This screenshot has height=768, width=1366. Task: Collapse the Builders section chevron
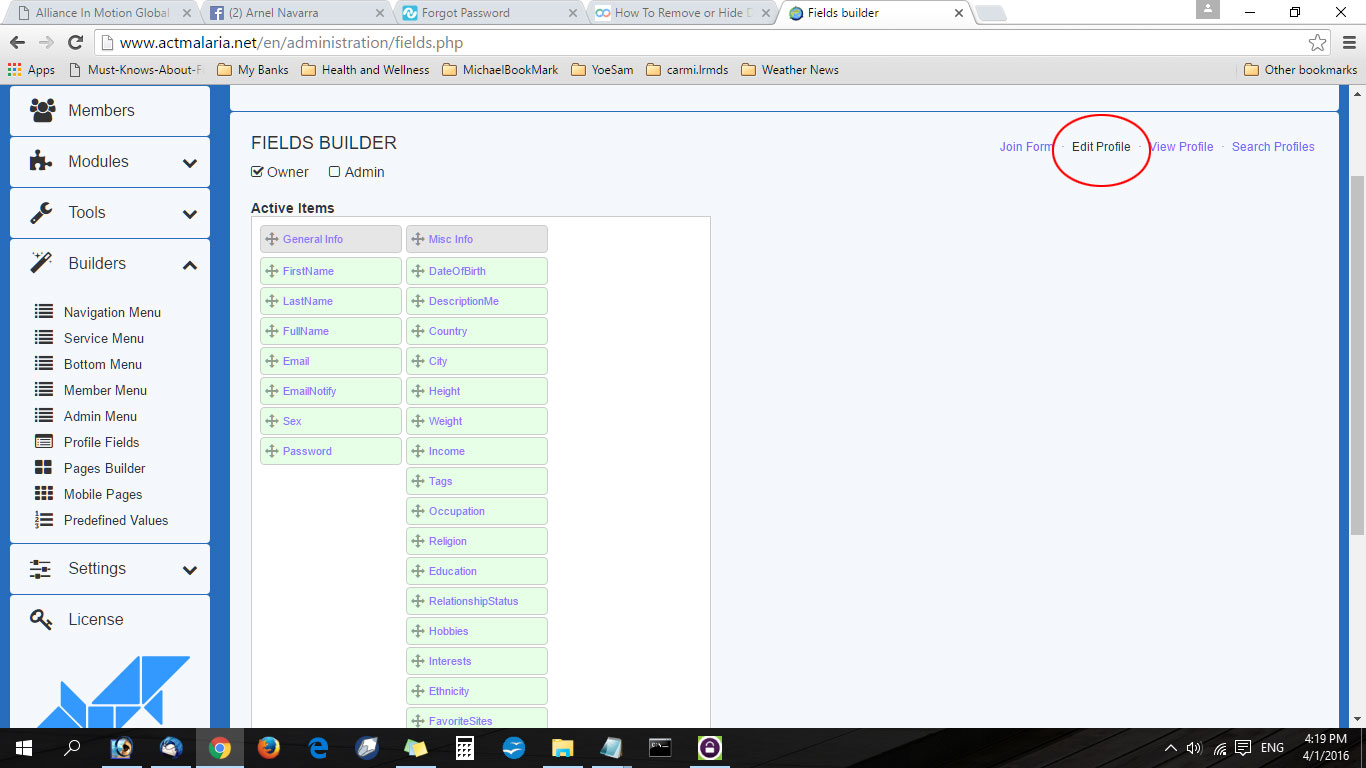(190, 264)
